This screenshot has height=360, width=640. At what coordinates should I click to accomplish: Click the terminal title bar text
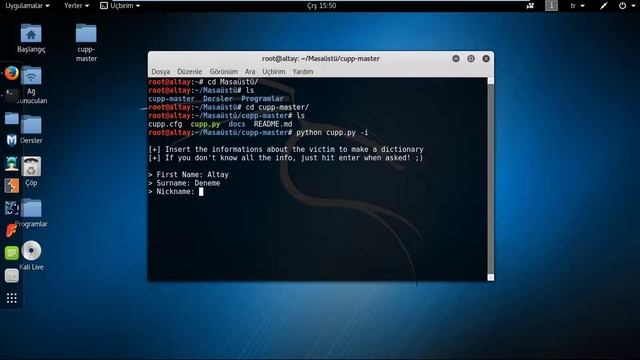click(x=321, y=58)
